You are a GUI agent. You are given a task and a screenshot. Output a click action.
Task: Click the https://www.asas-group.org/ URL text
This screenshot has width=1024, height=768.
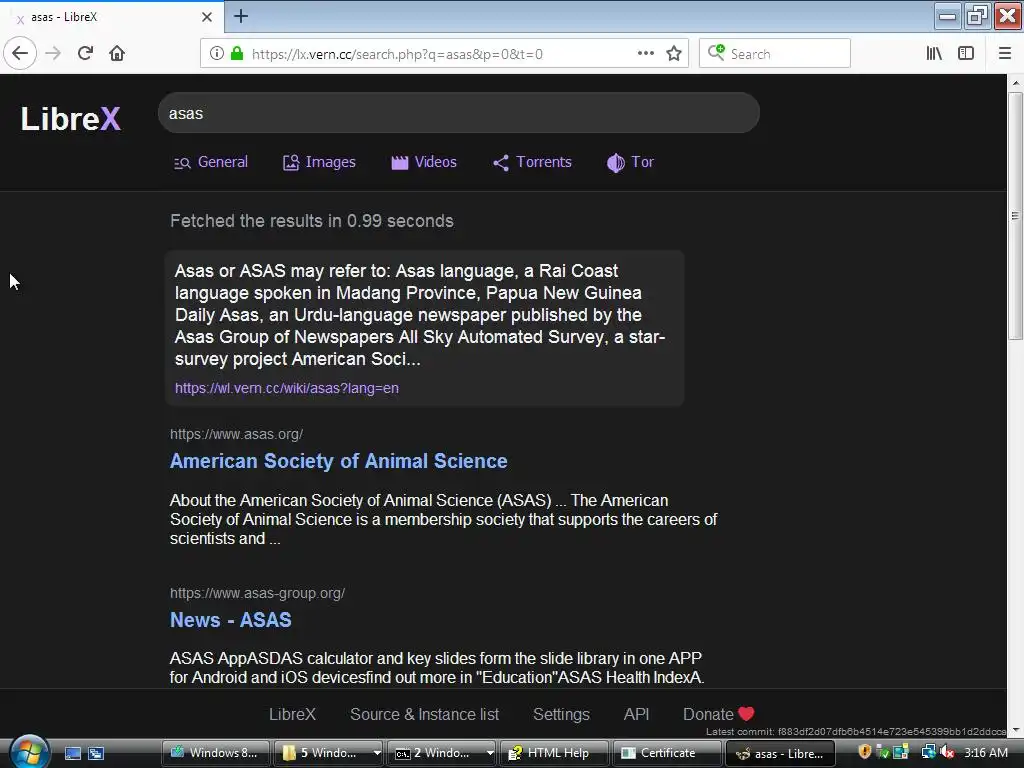257,593
